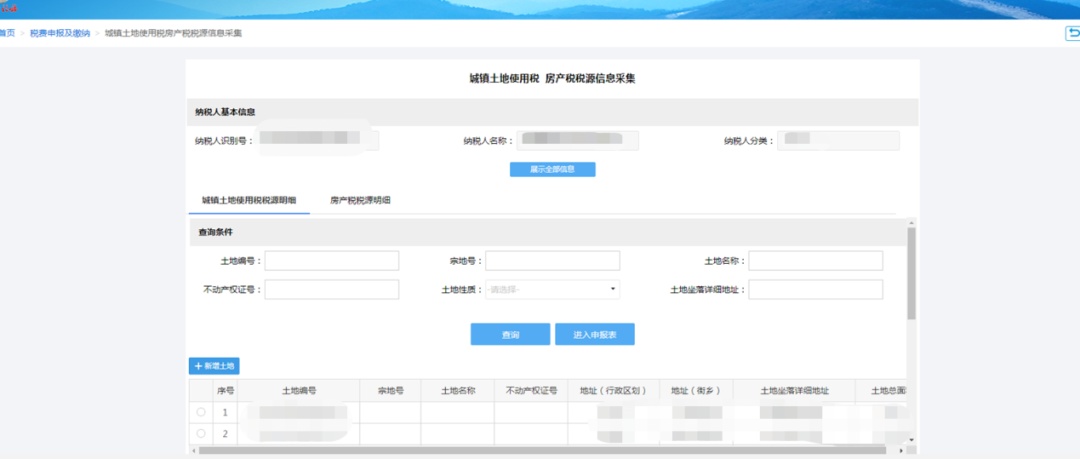Image resolution: width=1080 pixels, height=459 pixels.
Task: Click the 土地坐落详细地址 input field
Action: (x=815, y=290)
